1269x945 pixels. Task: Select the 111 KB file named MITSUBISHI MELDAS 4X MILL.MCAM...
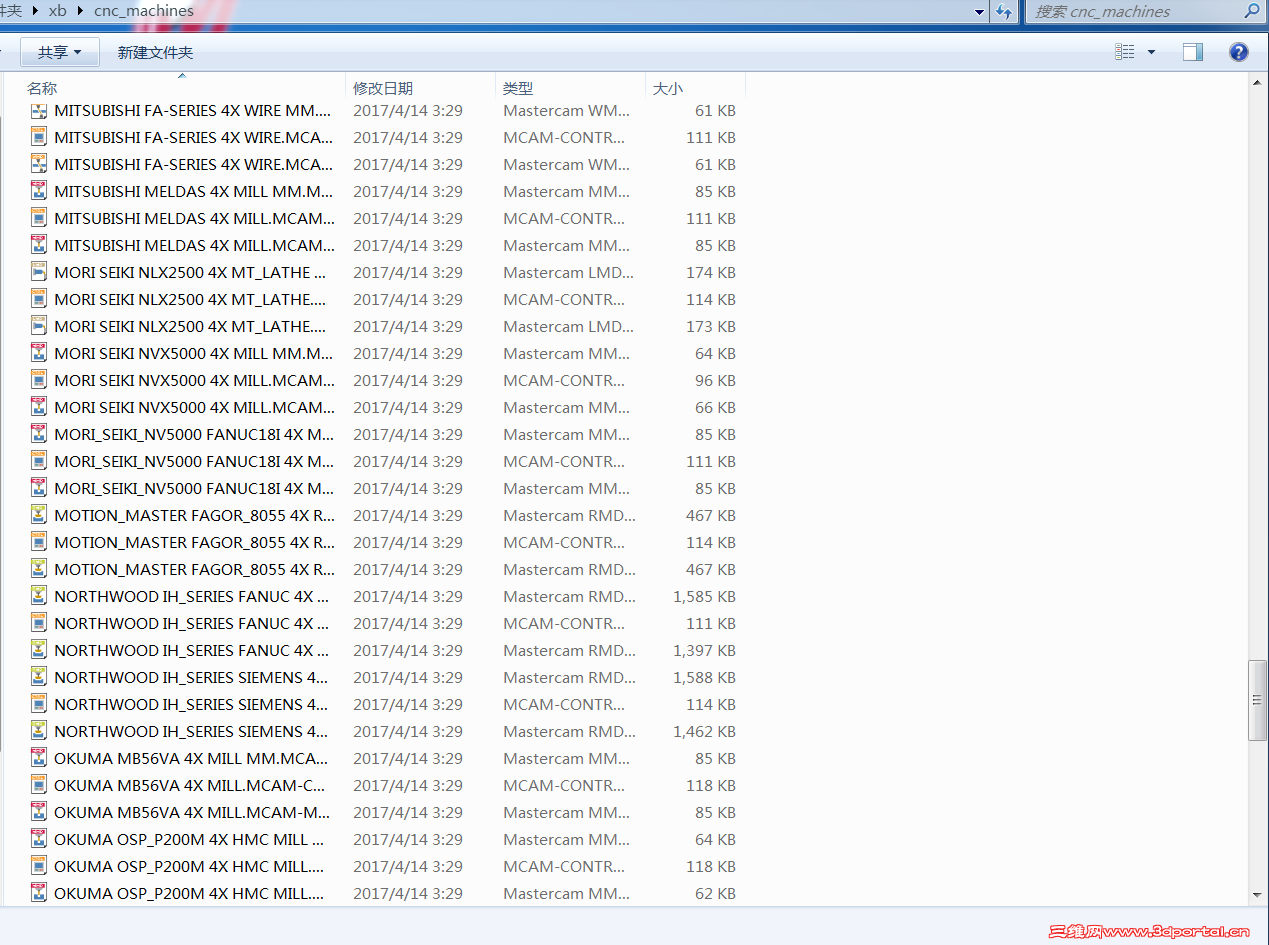[x=194, y=218]
